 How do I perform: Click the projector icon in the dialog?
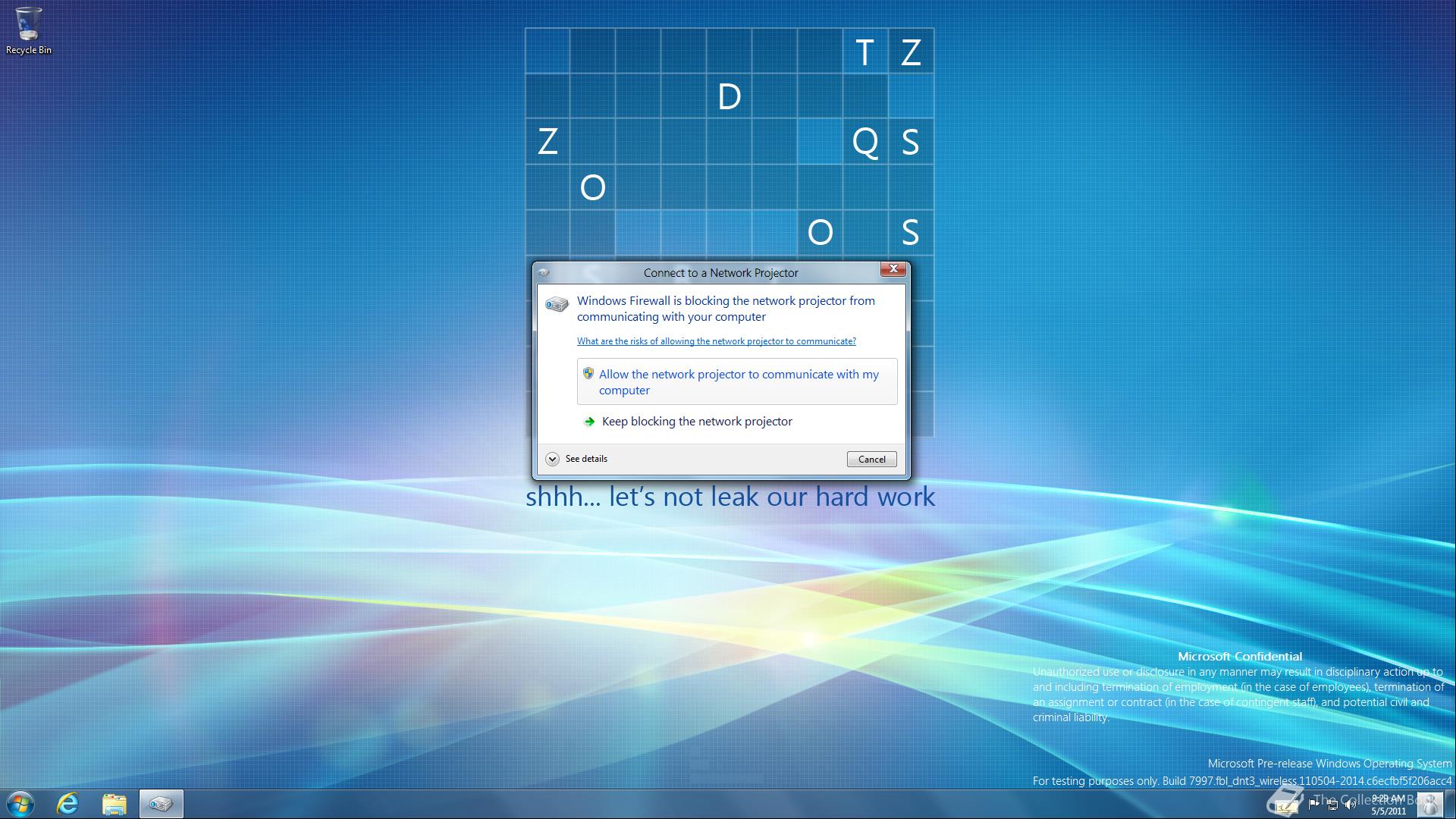click(557, 304)
